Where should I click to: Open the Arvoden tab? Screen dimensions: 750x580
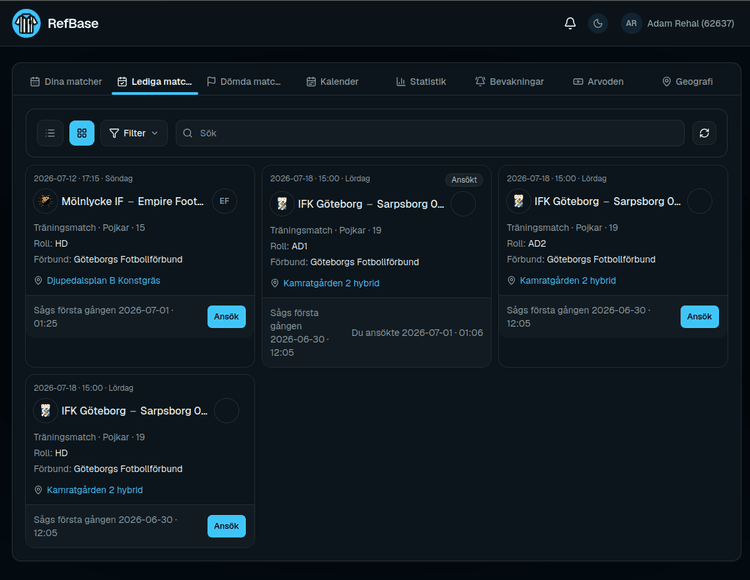[598, 82]
